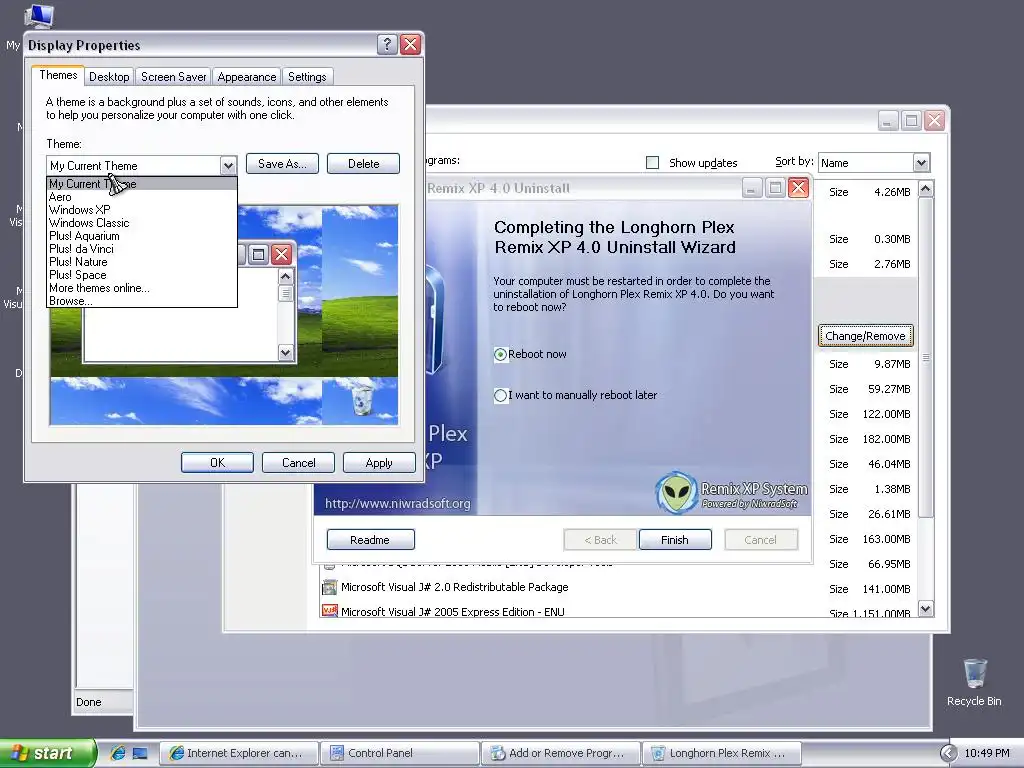
Task: Go to the Appearance tab
Action: coord(246,76)
